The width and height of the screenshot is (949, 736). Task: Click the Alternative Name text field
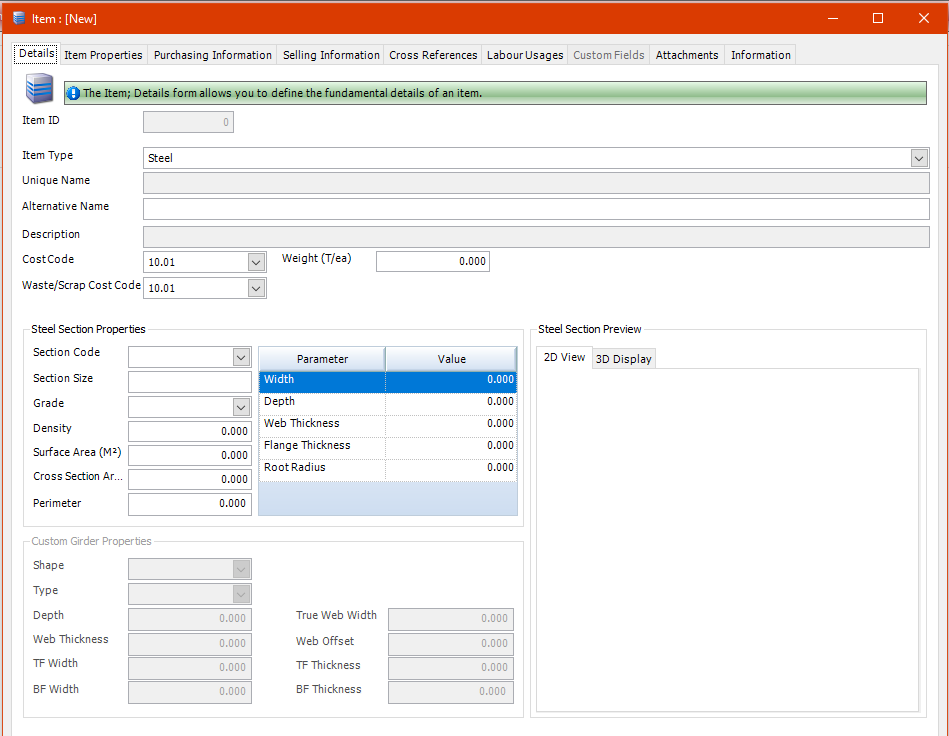(x=536, y=209)
